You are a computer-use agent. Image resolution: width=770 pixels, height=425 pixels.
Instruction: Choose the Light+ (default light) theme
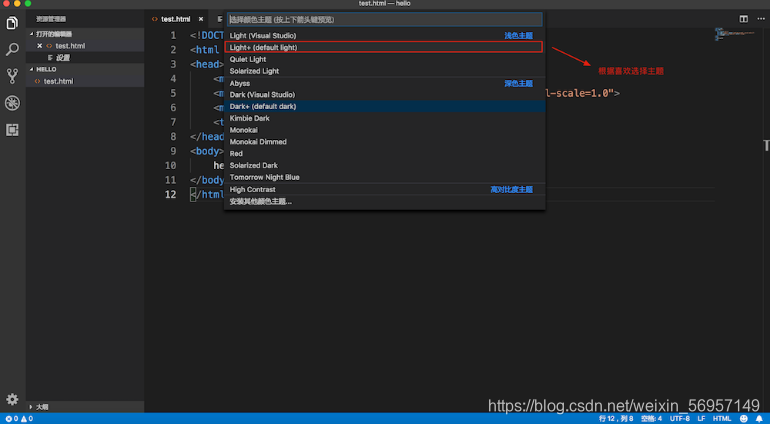(x=385, y=47)
